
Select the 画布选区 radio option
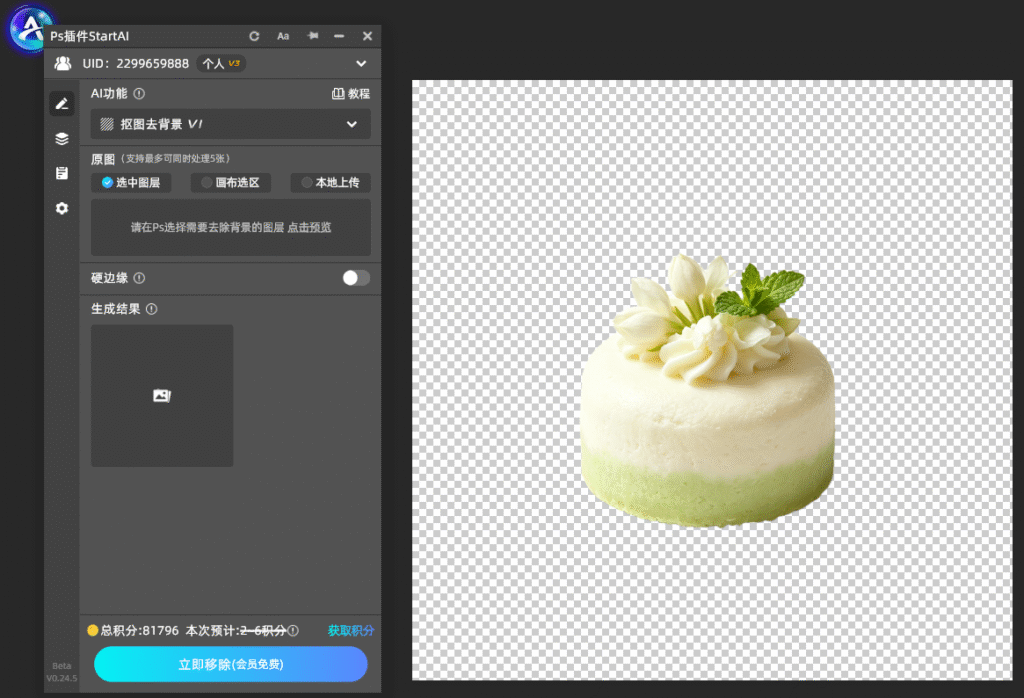(x=231, y=183)
